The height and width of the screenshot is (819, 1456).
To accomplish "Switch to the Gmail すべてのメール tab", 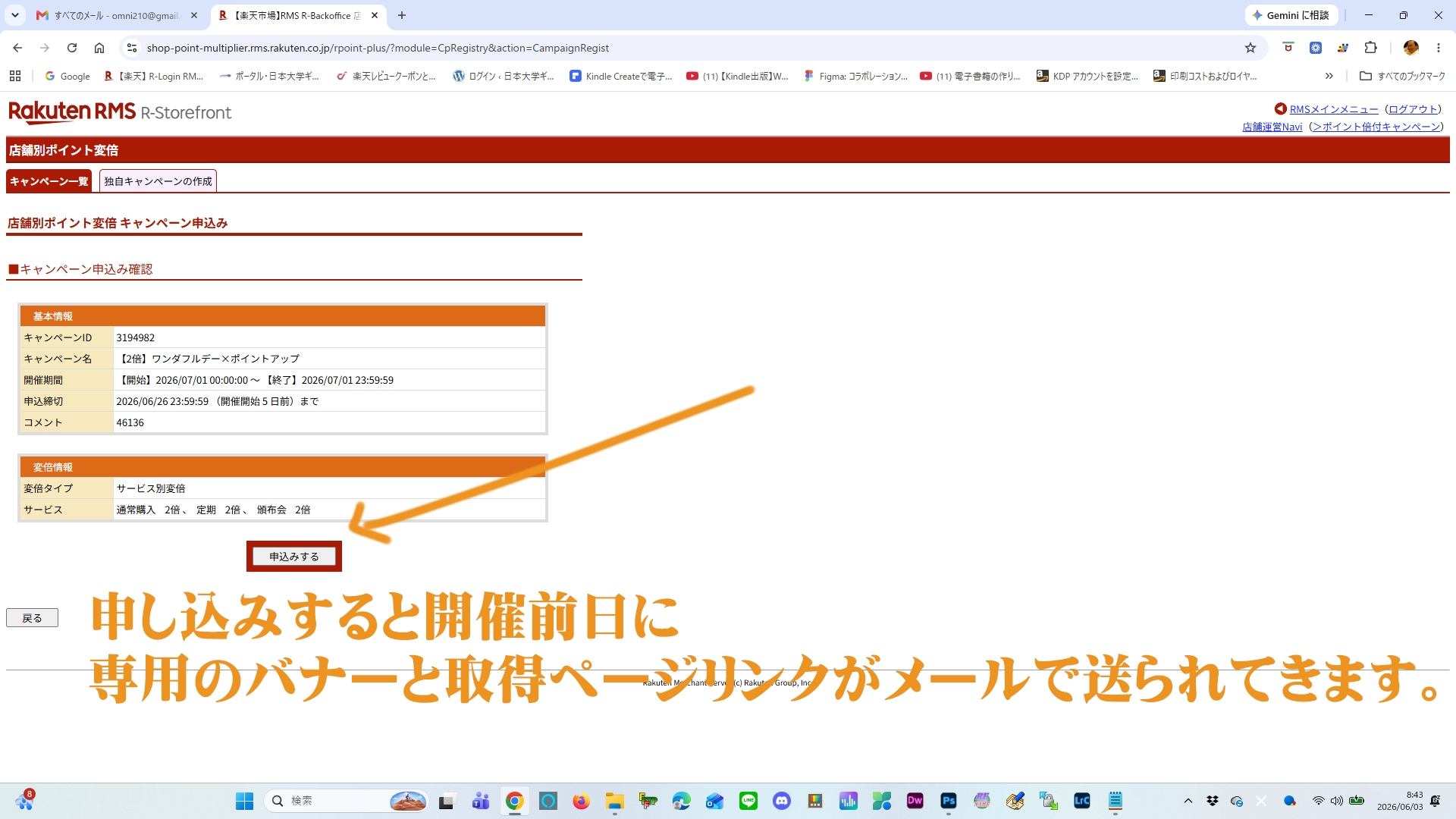I will 118,15.
